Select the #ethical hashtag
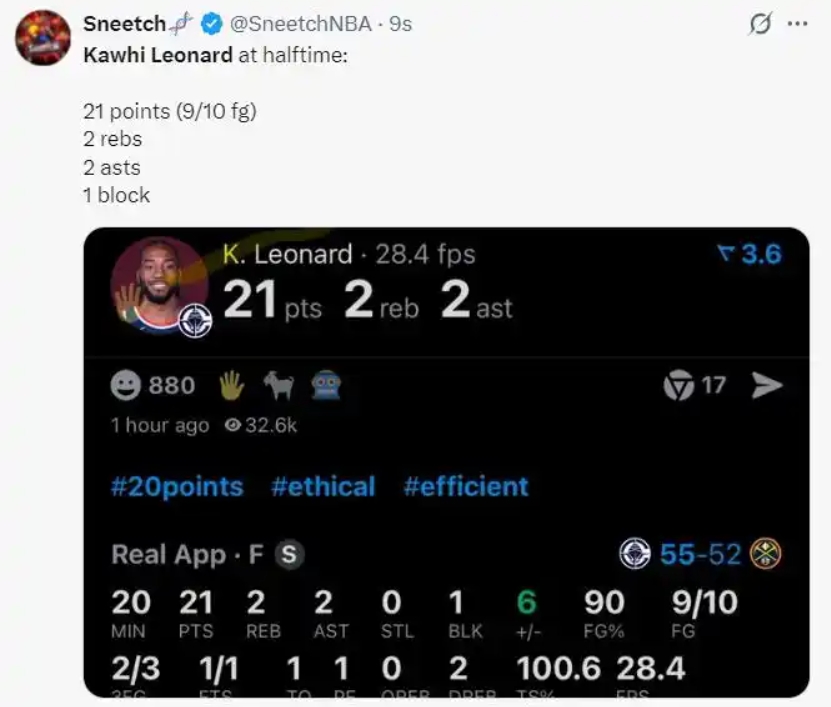The height and width of the screenshot is (707, 831). (323, 487)
